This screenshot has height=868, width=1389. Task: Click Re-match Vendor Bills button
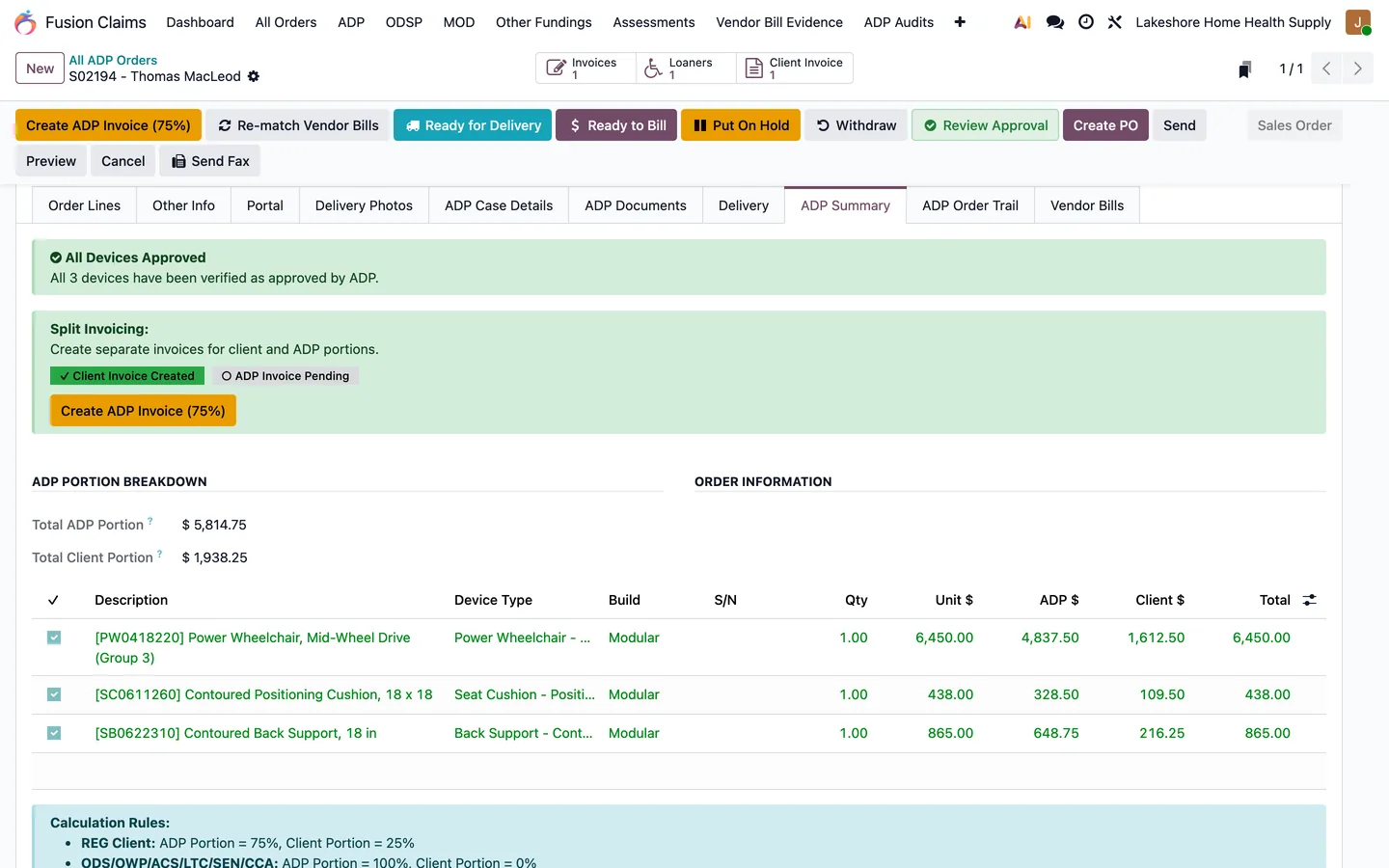[x=298, y=125]
